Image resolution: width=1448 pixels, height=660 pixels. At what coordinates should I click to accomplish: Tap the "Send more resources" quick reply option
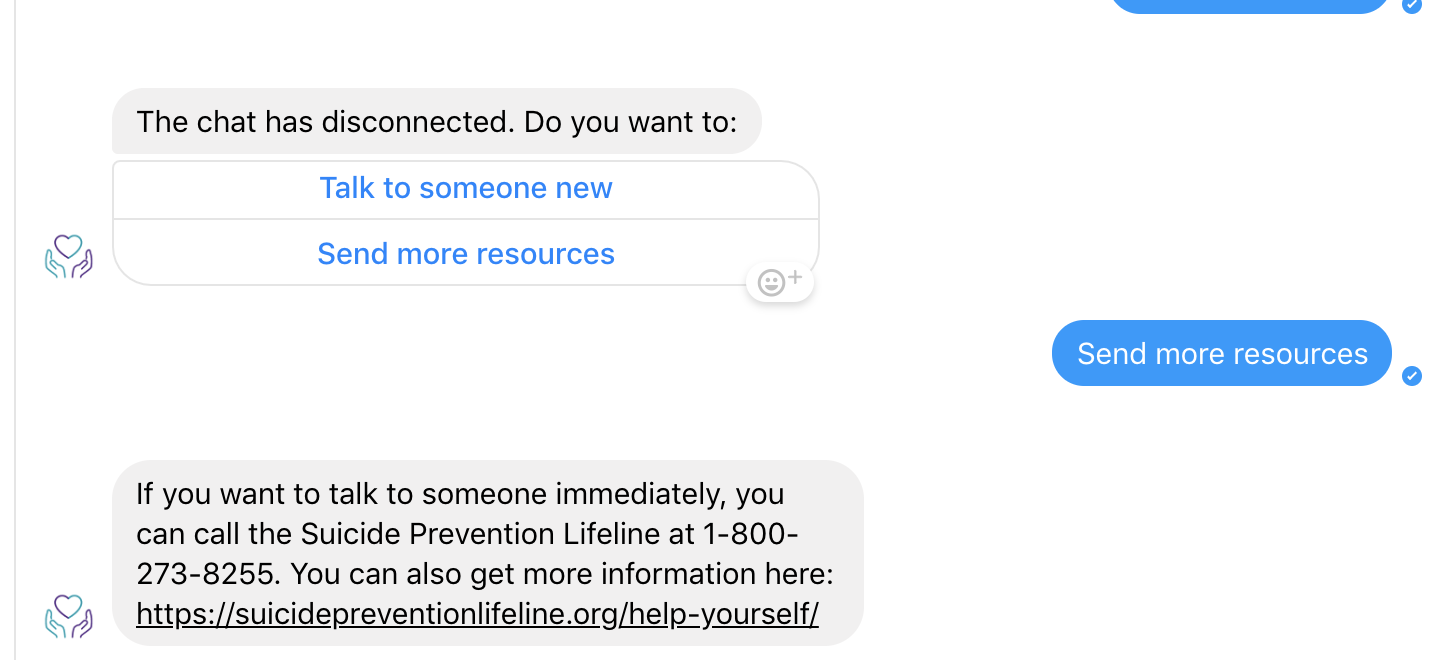466,254
